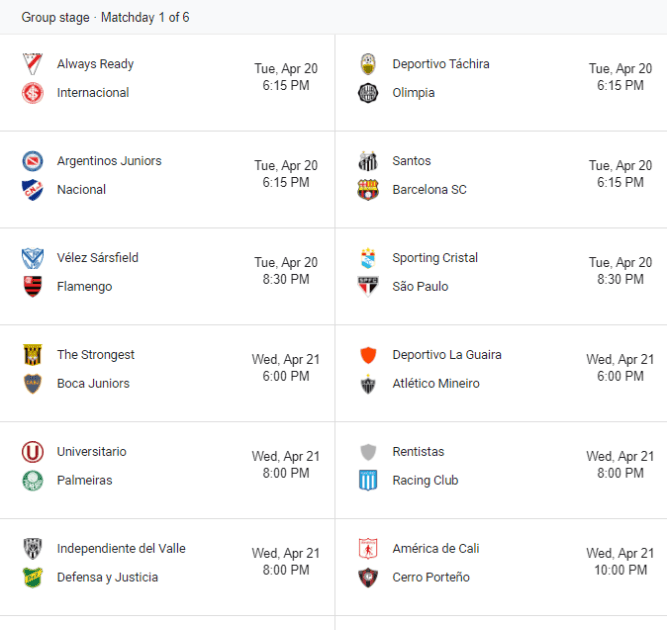
Task: Open The Strongest vs Boca Juniors date
Action: point(286,359)
